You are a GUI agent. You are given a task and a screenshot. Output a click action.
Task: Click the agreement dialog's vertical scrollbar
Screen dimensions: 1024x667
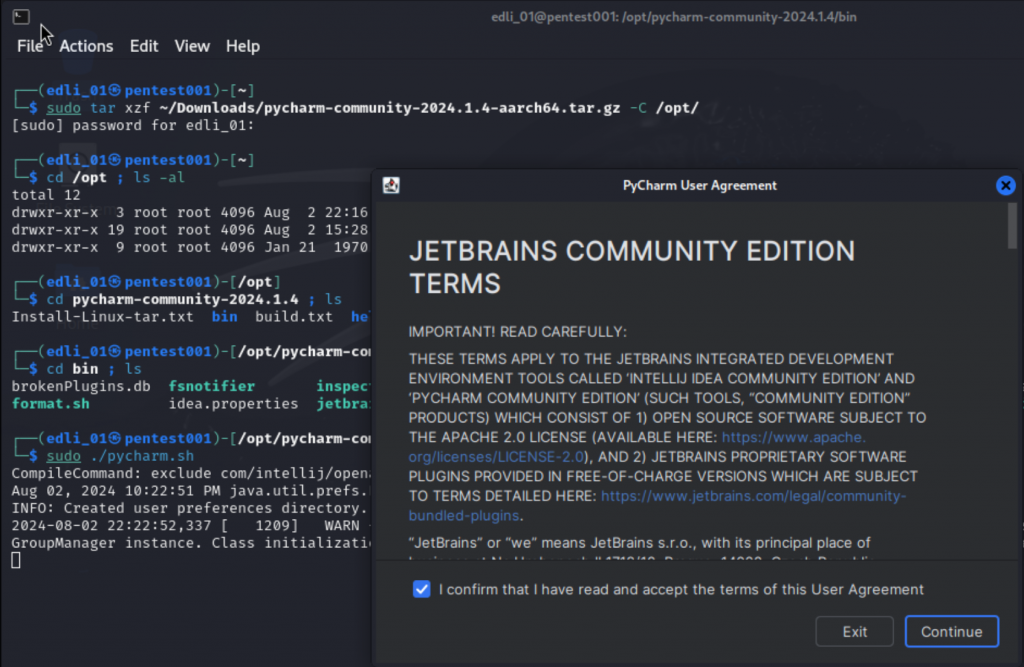(1012, 225)
